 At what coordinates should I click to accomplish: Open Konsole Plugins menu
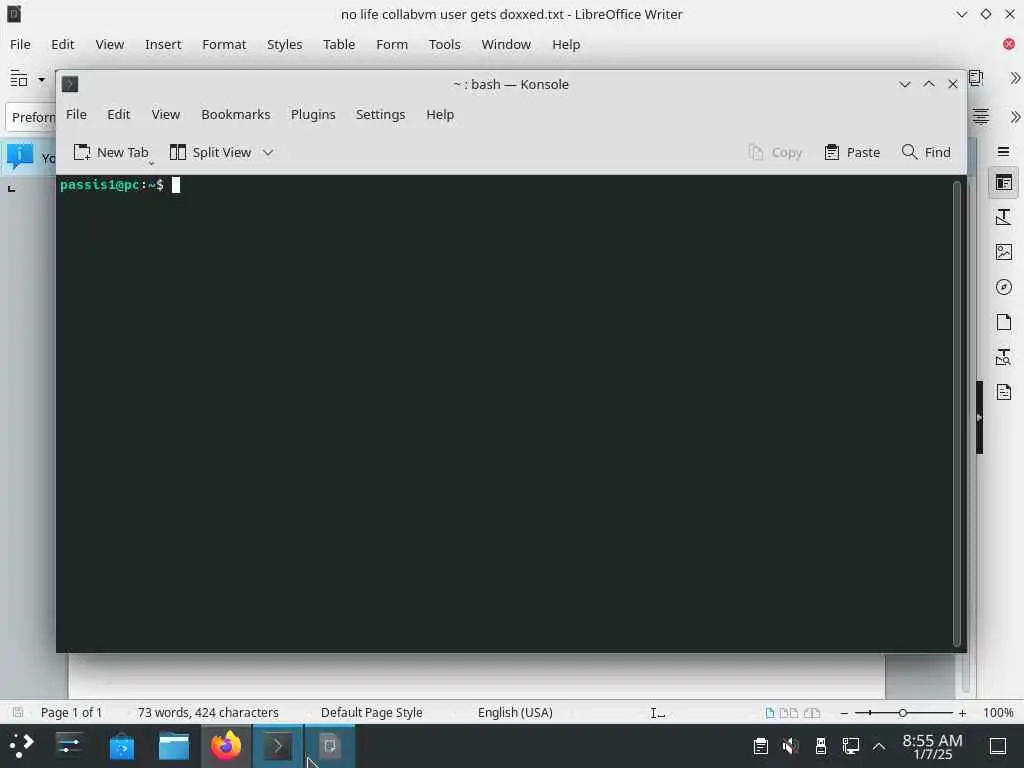[x=313, y=114]
